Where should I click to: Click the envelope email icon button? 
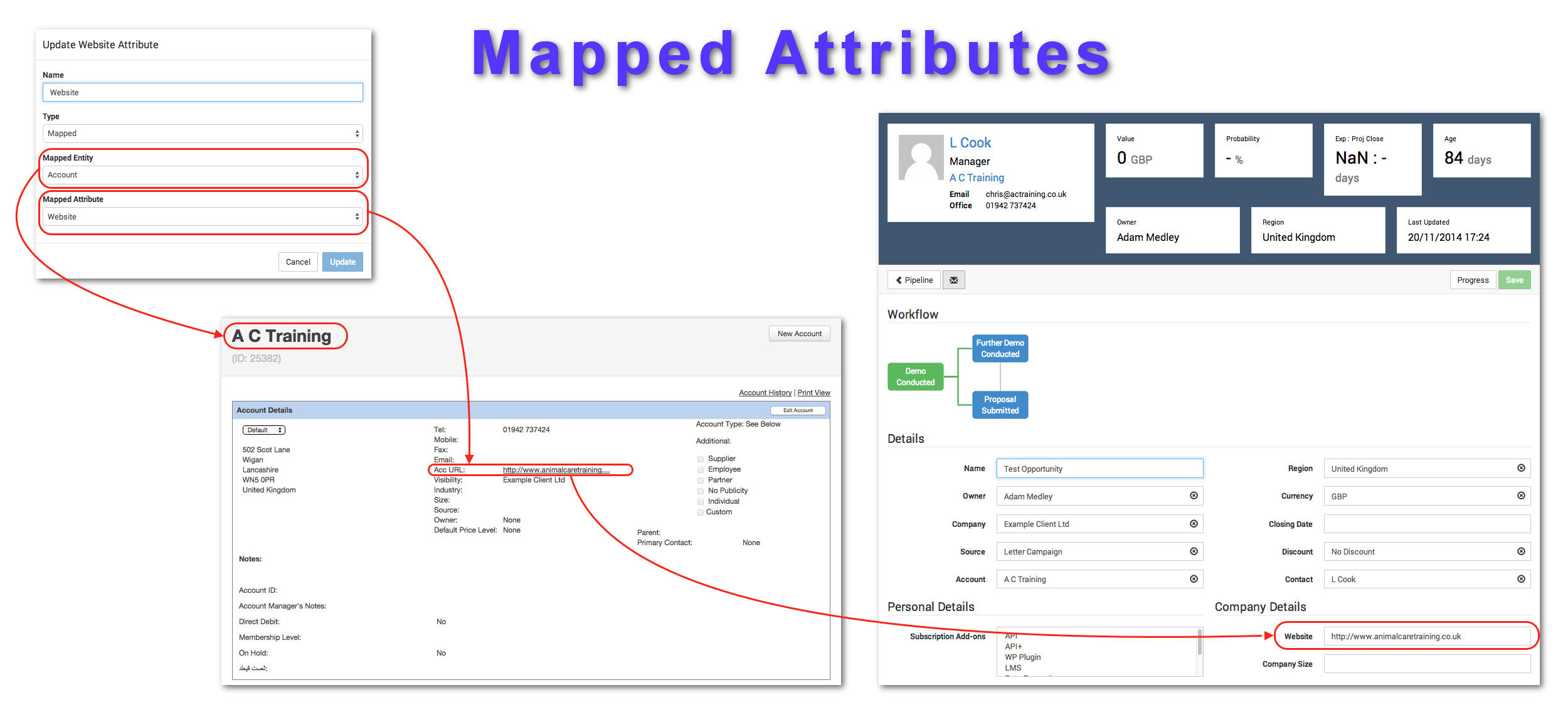coord(953,280)
